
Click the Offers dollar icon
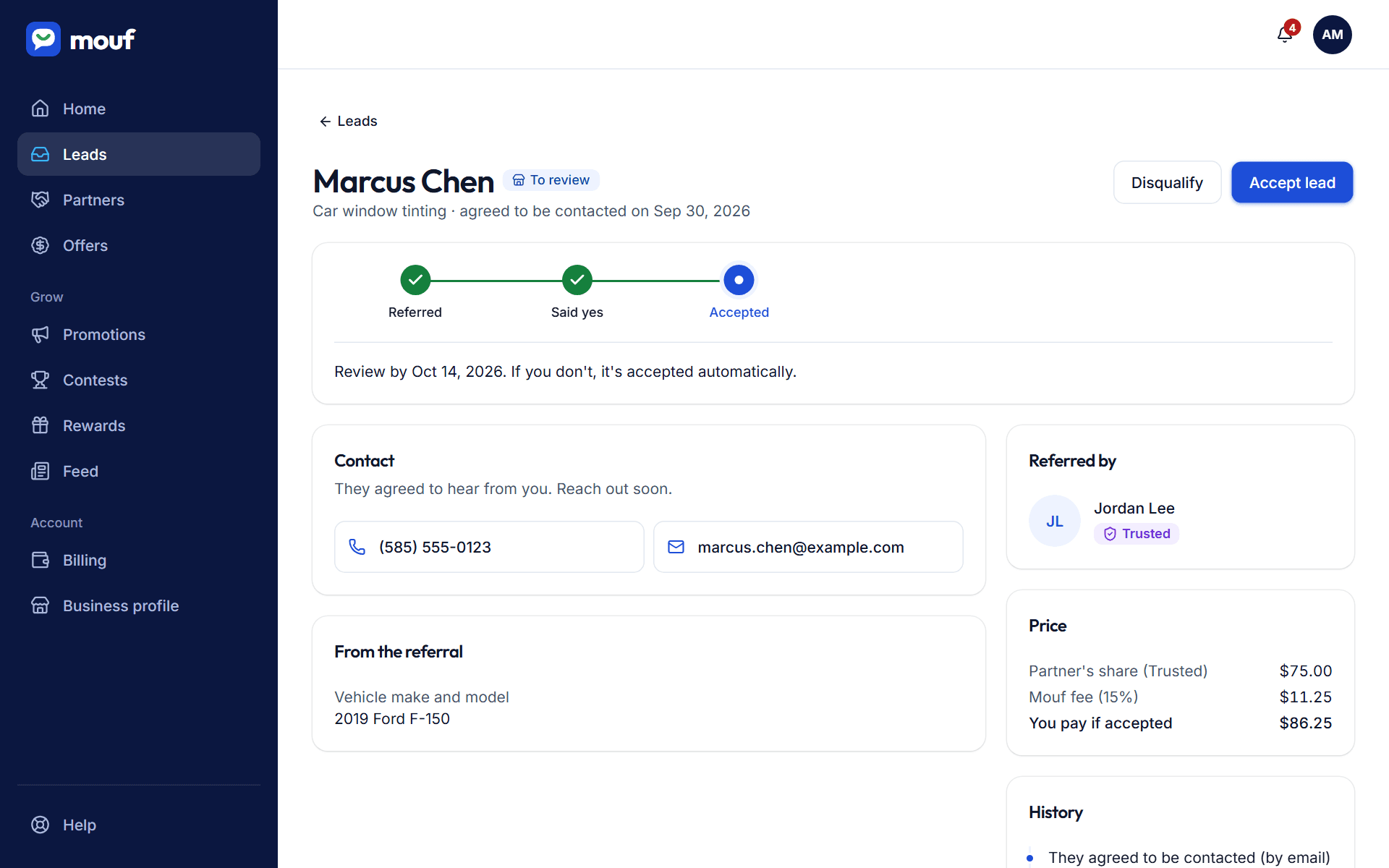[41, 245]
